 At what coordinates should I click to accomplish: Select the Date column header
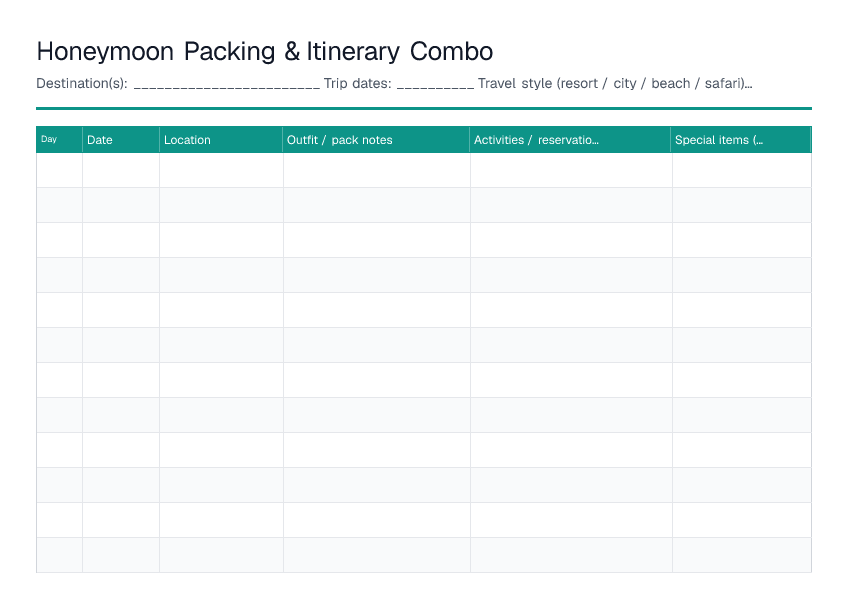click(x=121, y=140)
